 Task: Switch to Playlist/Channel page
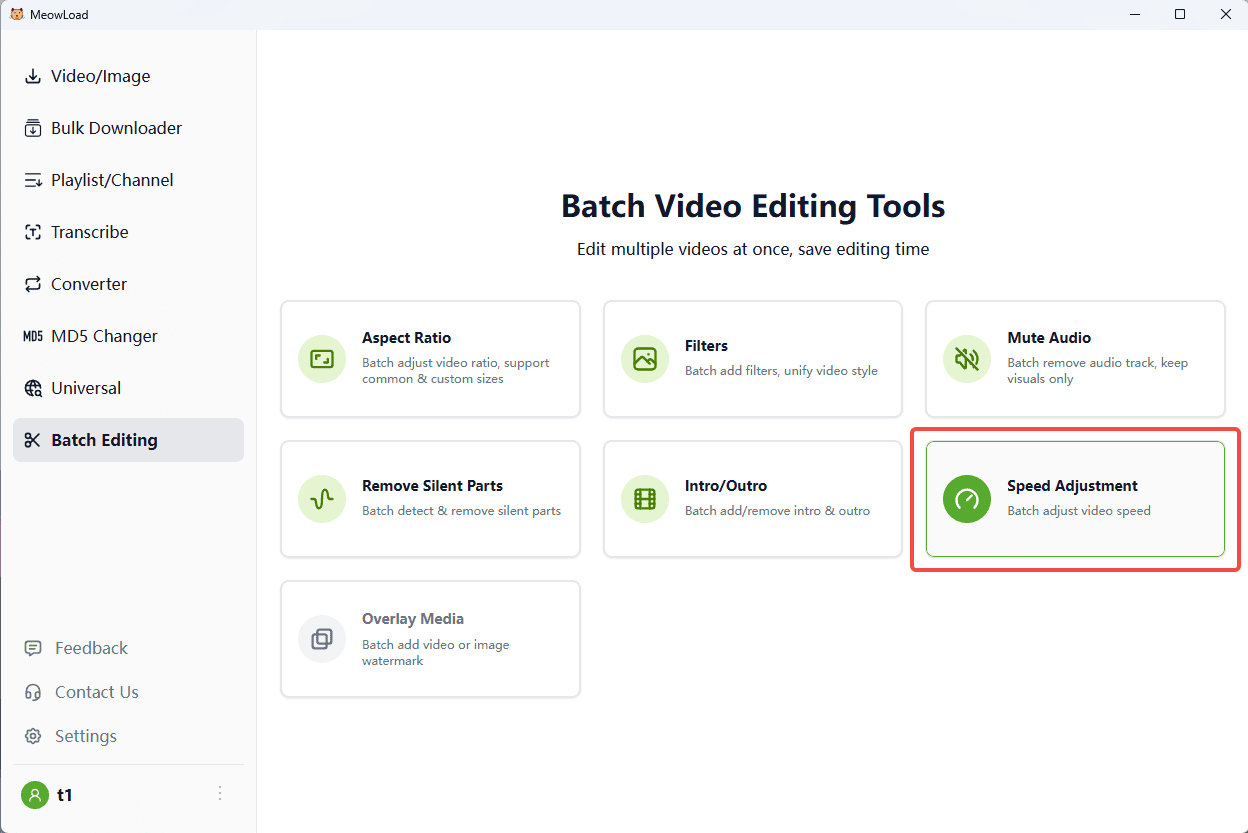click(x=112, y=180)
